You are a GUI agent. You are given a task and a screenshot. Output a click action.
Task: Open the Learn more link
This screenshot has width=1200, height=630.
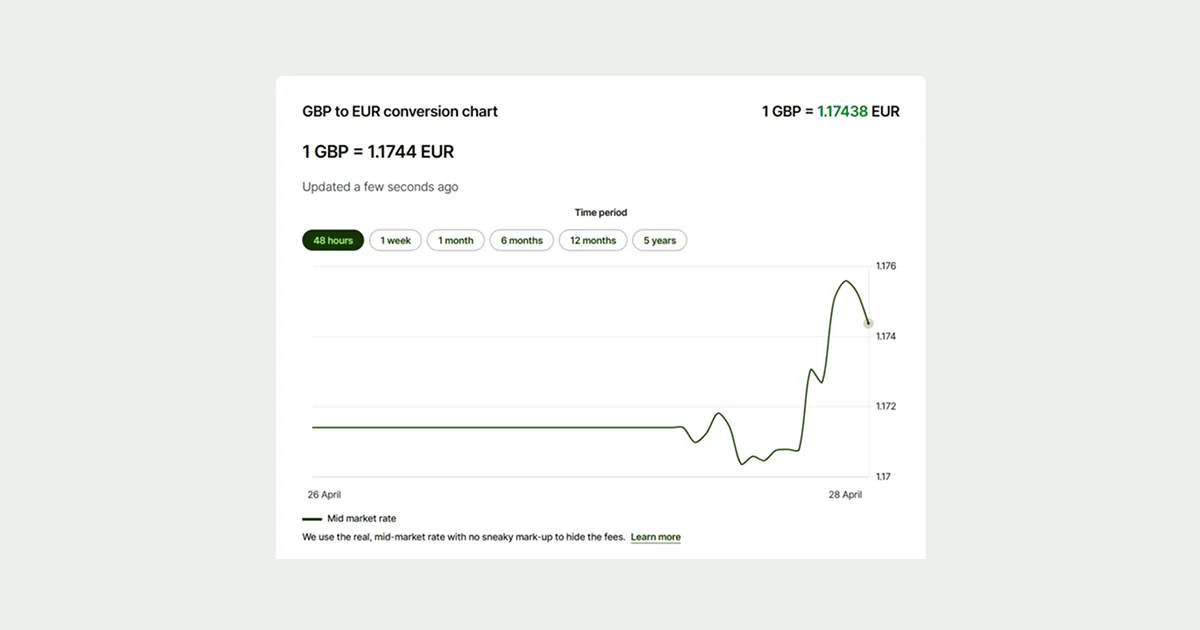click(x=656, y=537)
